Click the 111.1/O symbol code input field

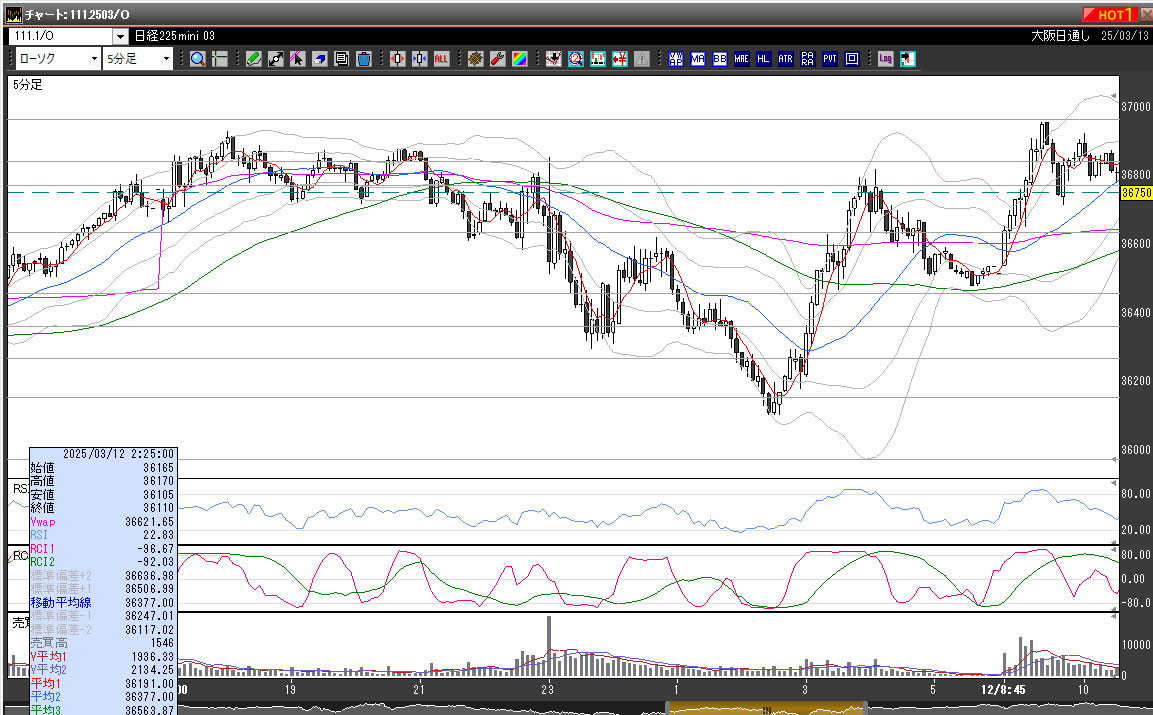pyautogui.click(x=60, y=36)
